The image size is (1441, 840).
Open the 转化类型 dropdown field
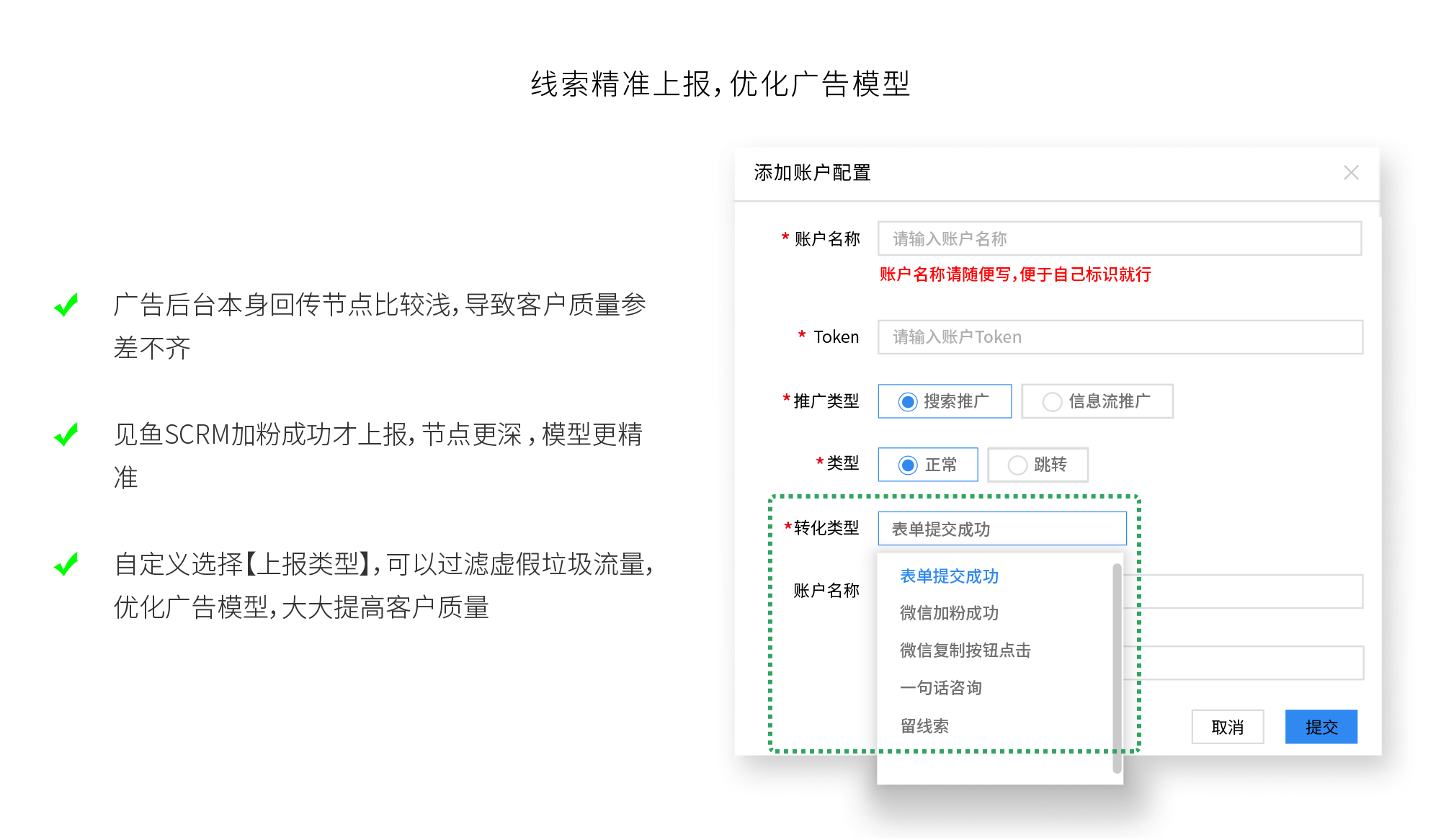1001,529
